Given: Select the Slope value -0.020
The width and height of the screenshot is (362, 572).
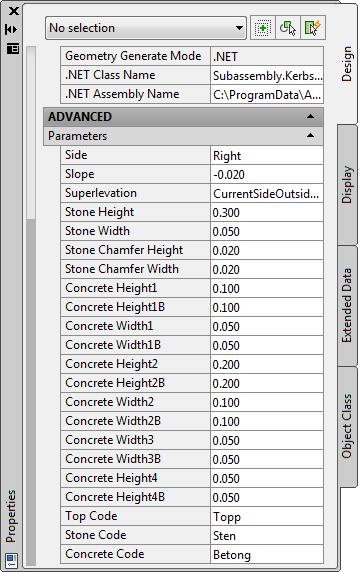Looking at the screenshot, I should [267, 174].
